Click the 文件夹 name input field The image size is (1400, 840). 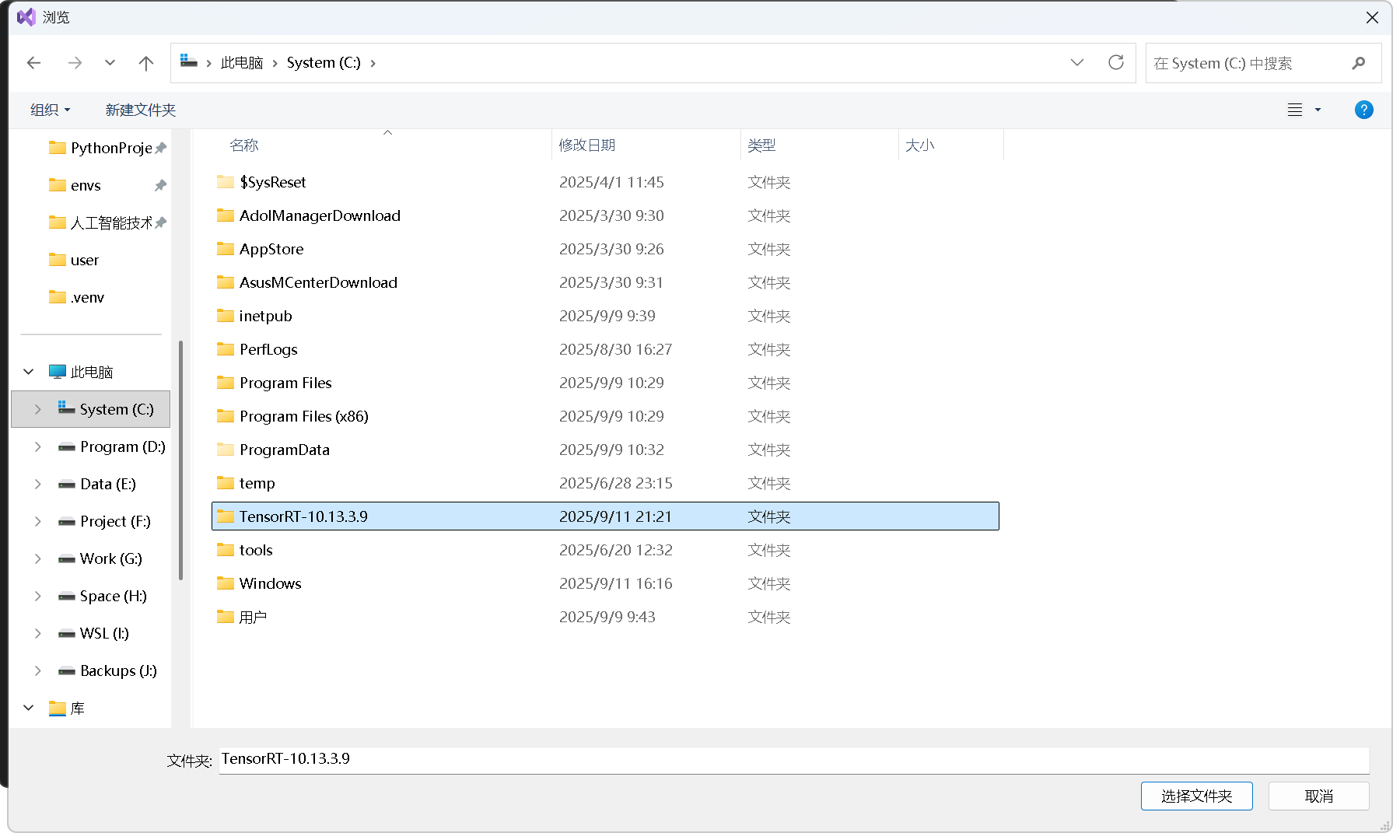point(794,760)
